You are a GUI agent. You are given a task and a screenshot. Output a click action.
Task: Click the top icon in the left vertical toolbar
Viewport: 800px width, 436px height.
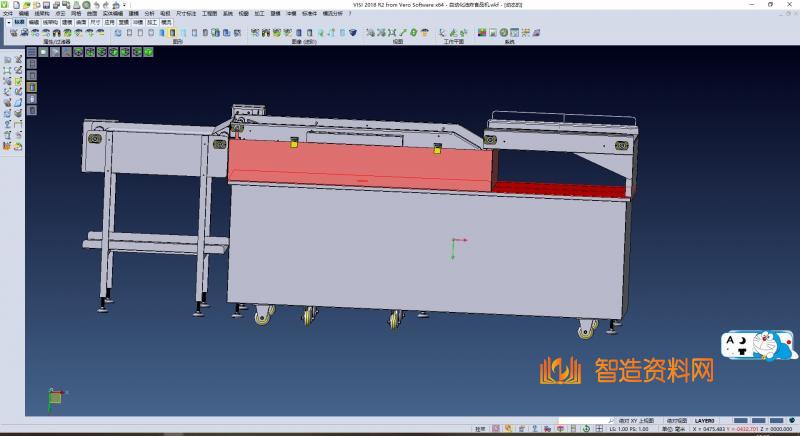tap(7, 60)
